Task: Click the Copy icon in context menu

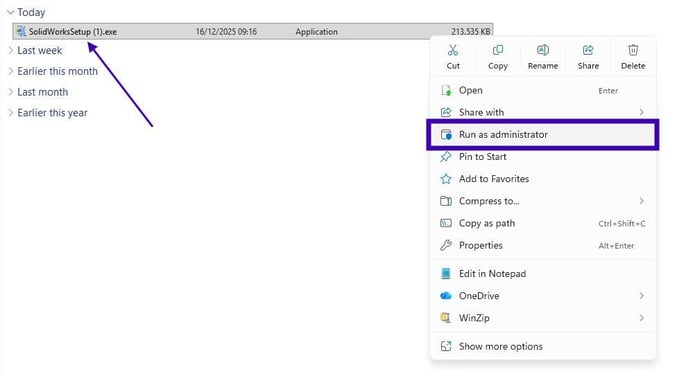Action: coord(498,51)
